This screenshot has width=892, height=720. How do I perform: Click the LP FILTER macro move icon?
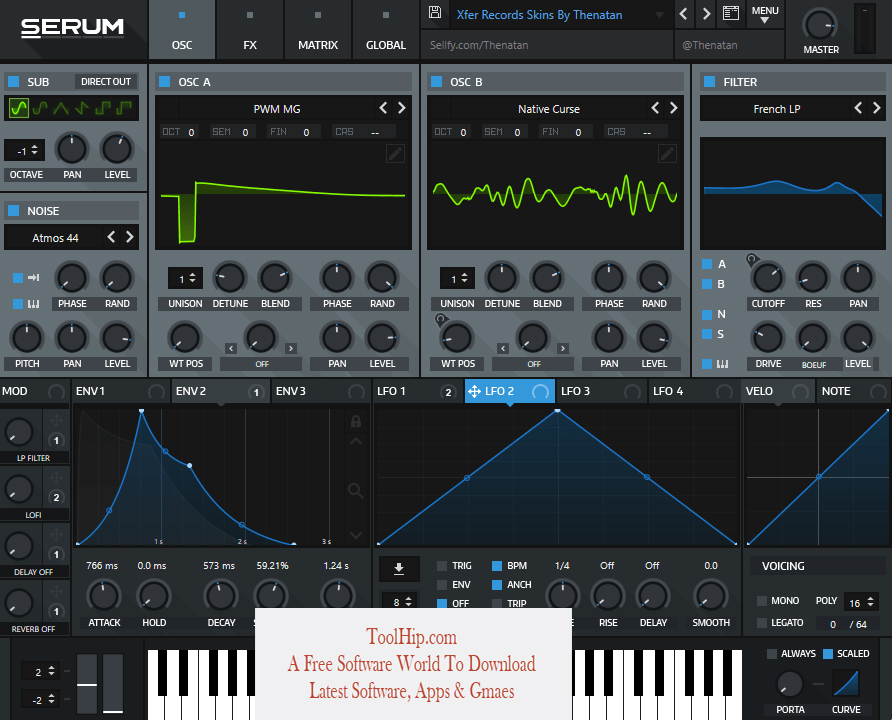click(x=56, y=421)
